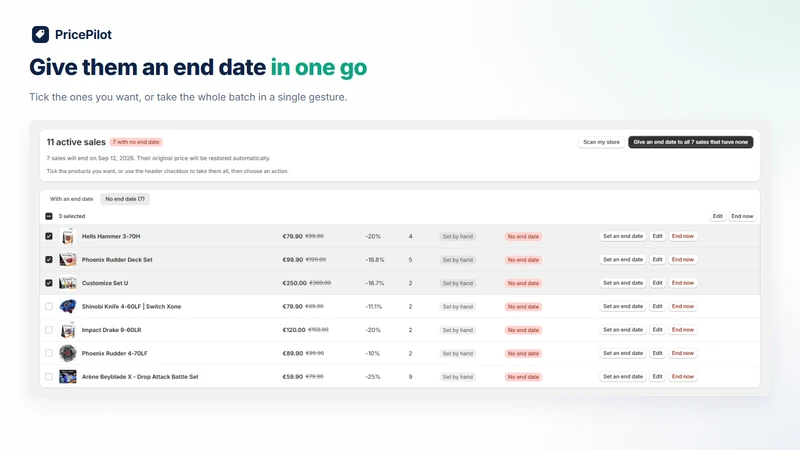
Task: Toggle the header select-all checkbox
Action: pos(49,216)
